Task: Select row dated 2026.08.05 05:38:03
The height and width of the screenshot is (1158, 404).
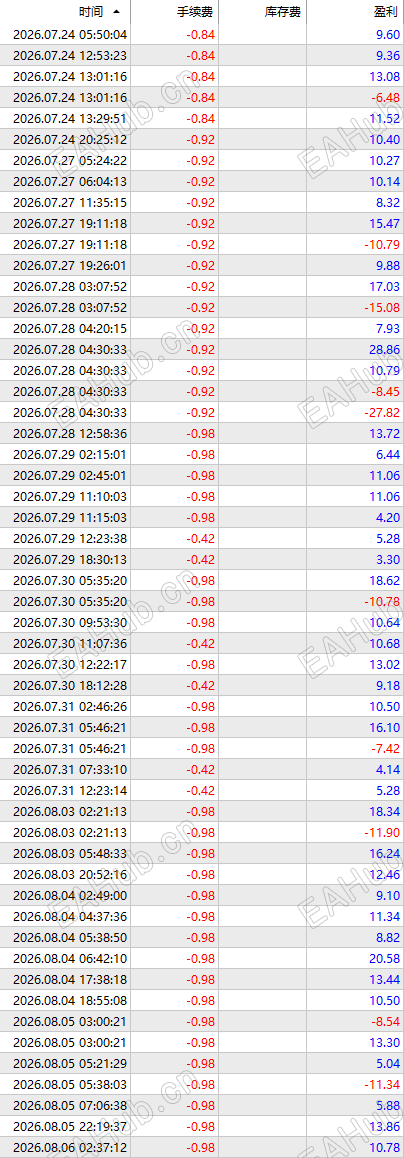Action: [202, 1083]
